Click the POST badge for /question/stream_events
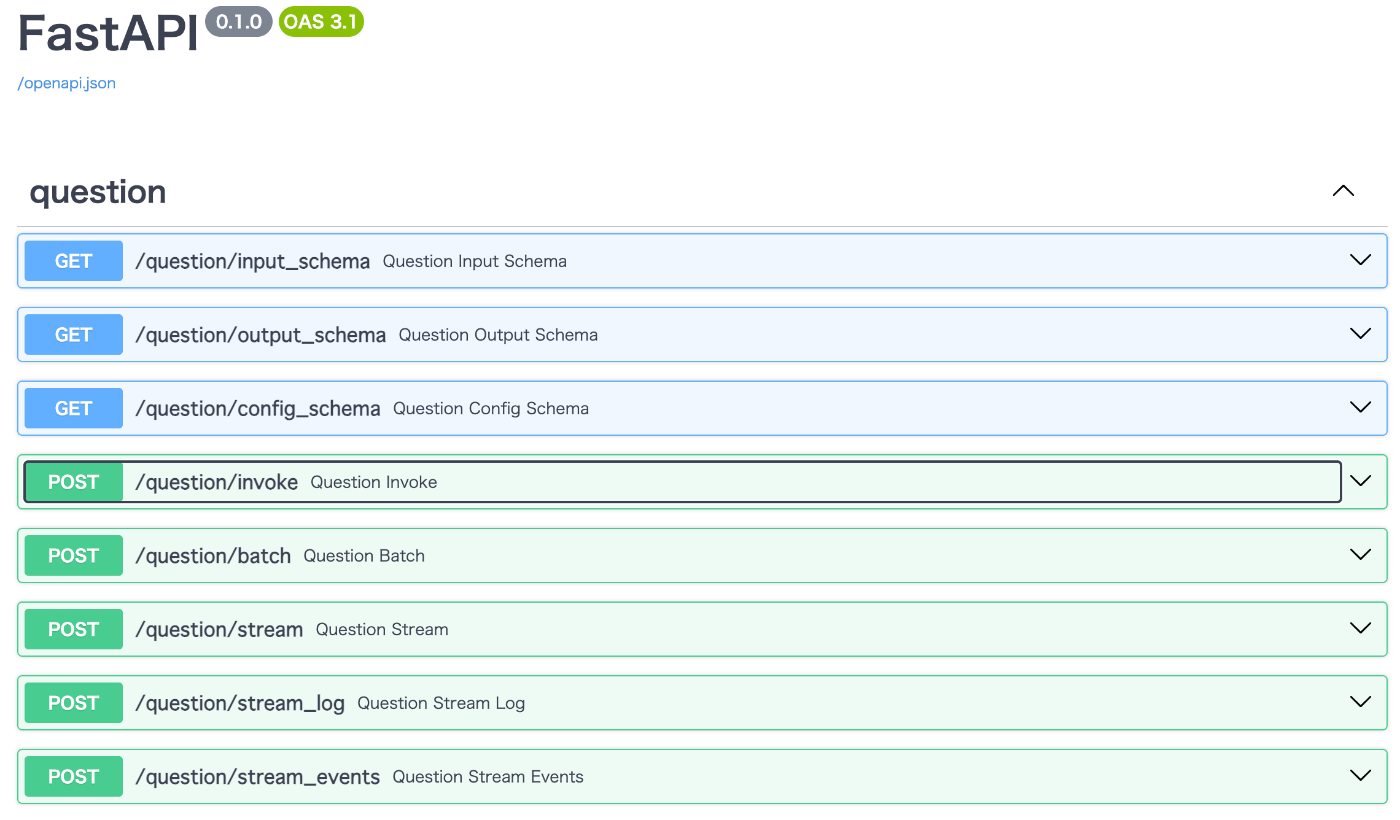The height and width of the screenshot is (820, 1400). 74,777
